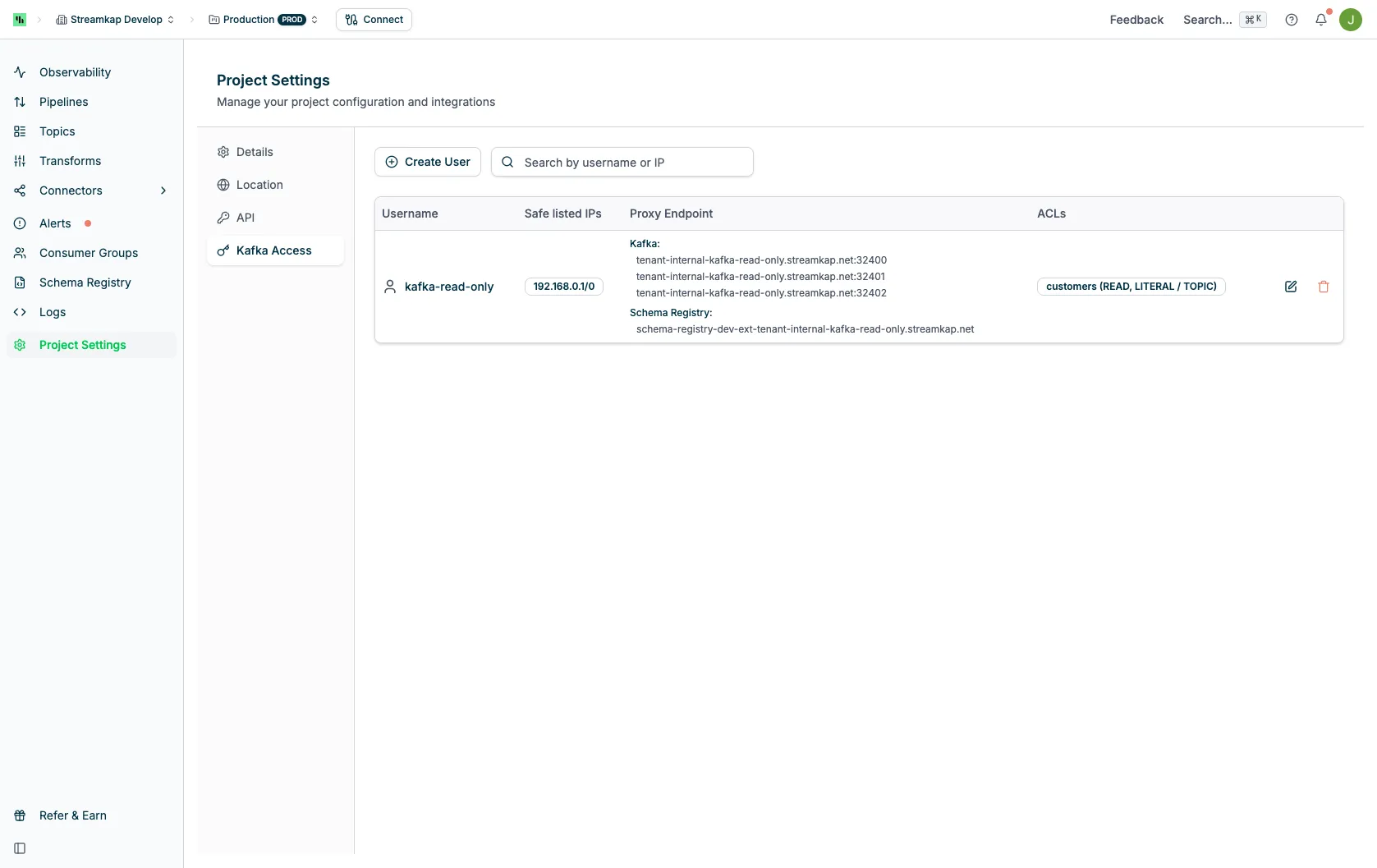Click the Create User button

click(x=428, y=162)
